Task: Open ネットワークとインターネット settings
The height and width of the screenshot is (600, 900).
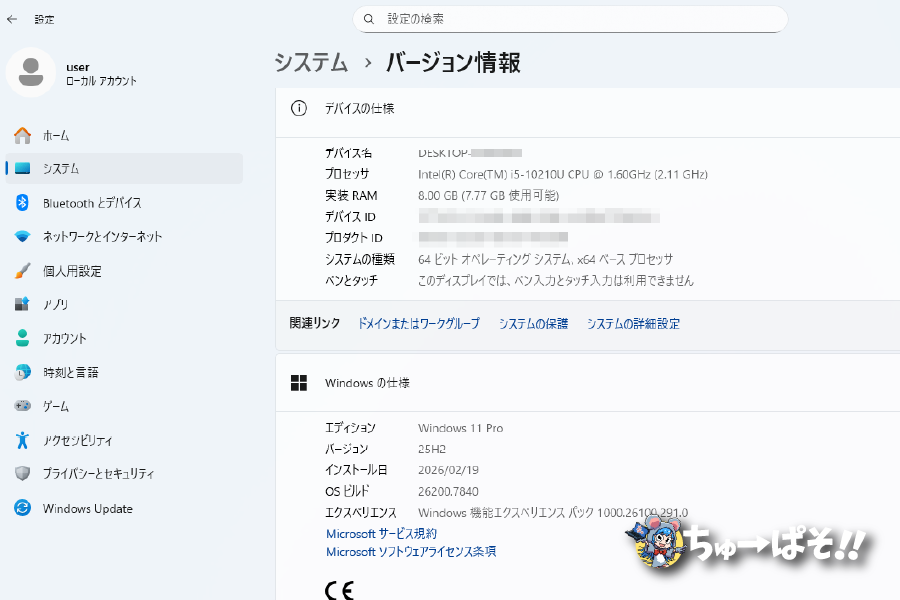Action: pyautogui.click(x=124, y=237)
